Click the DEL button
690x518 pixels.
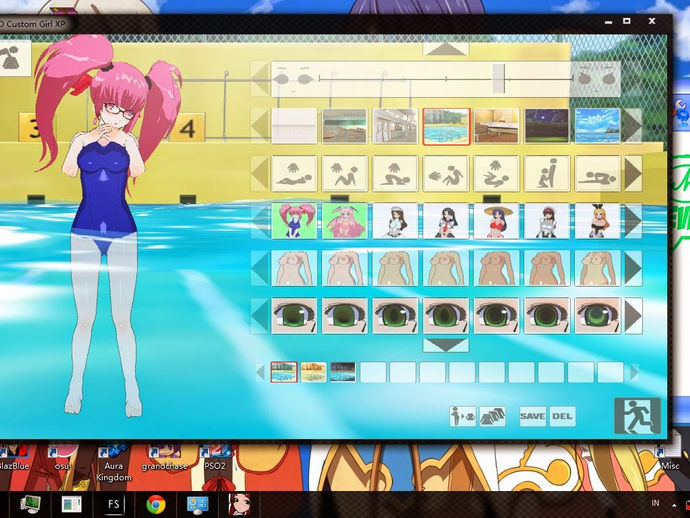pos(562,416)
